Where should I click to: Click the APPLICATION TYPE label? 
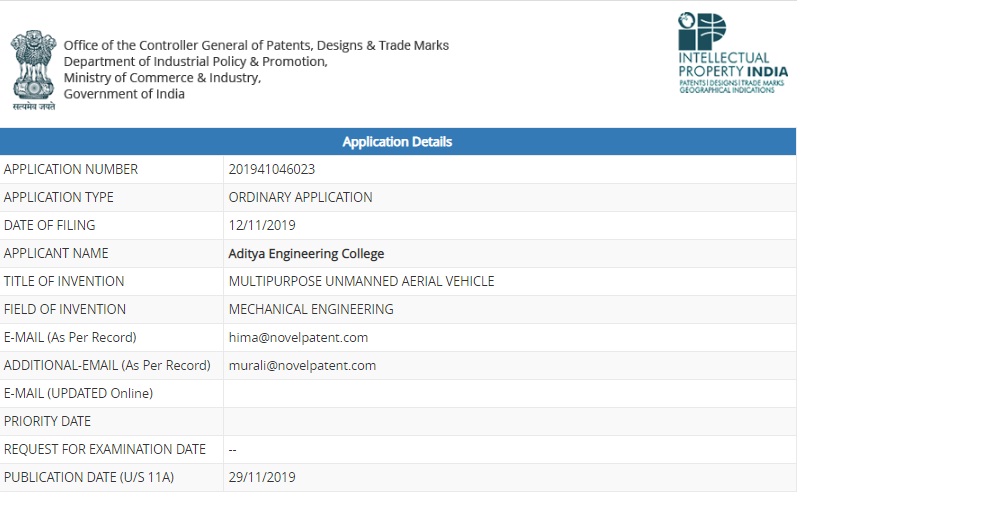[x=59, y=197]
